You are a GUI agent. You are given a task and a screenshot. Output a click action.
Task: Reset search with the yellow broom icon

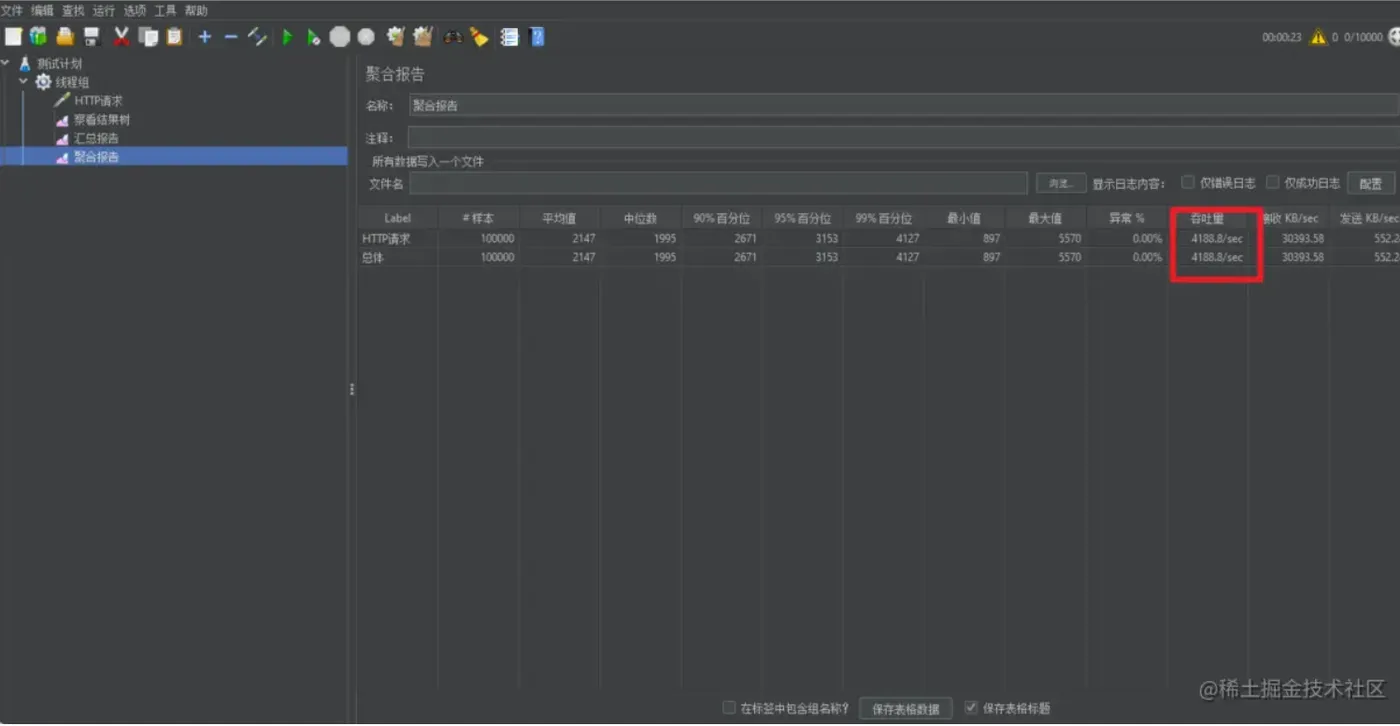point(479,37)
